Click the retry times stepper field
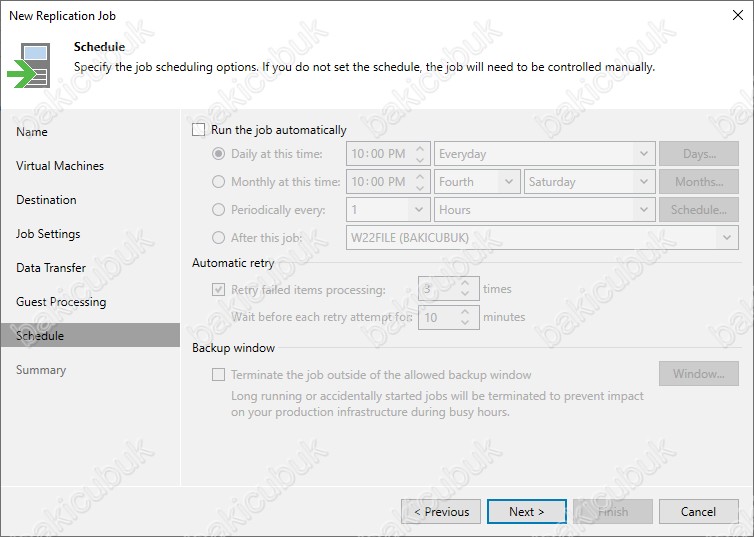 tap(449, 289)
